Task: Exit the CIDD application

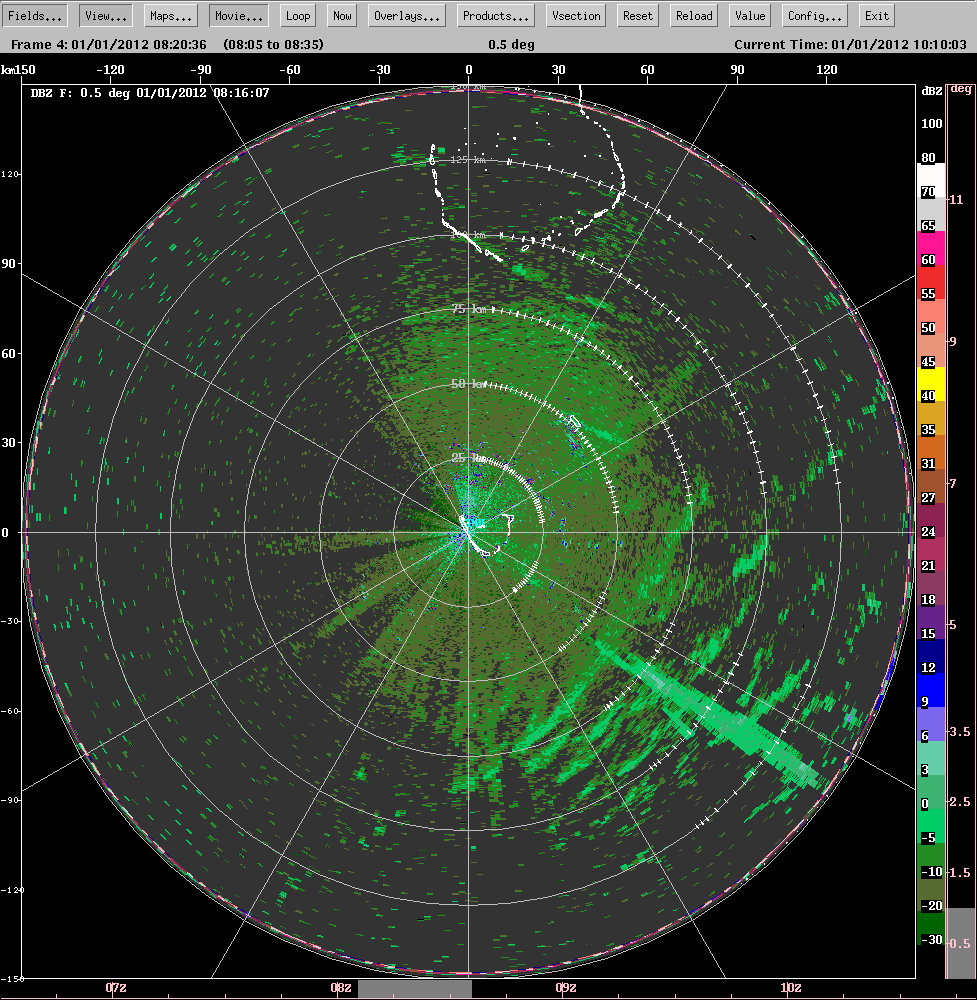Action: tap(876, 15)
